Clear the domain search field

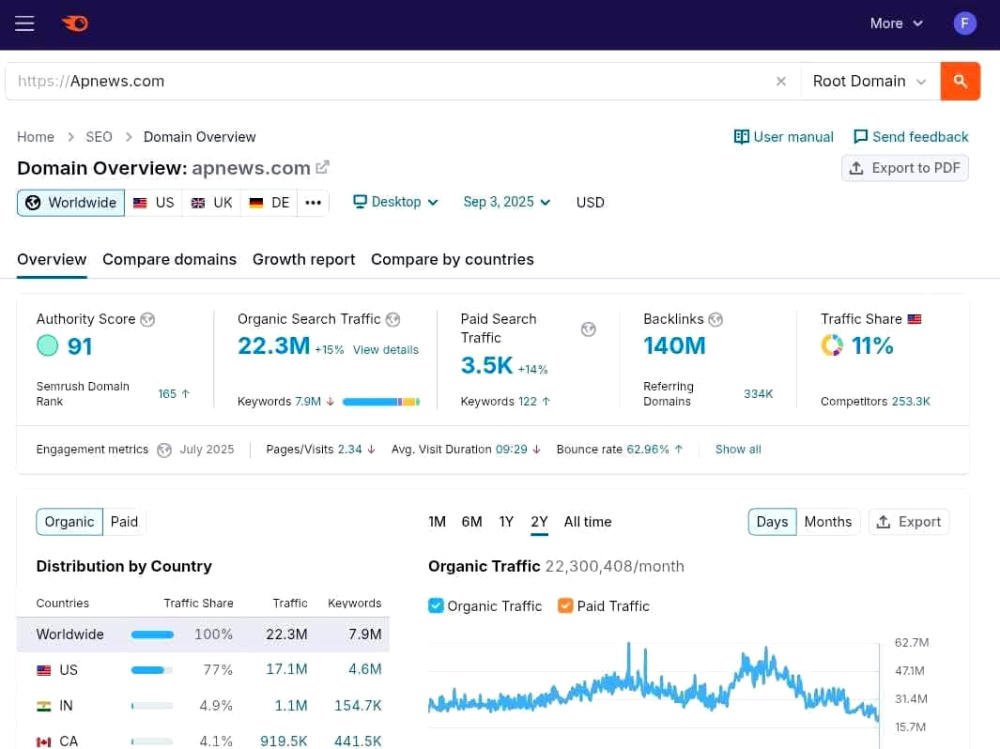[x=781, y=81]
